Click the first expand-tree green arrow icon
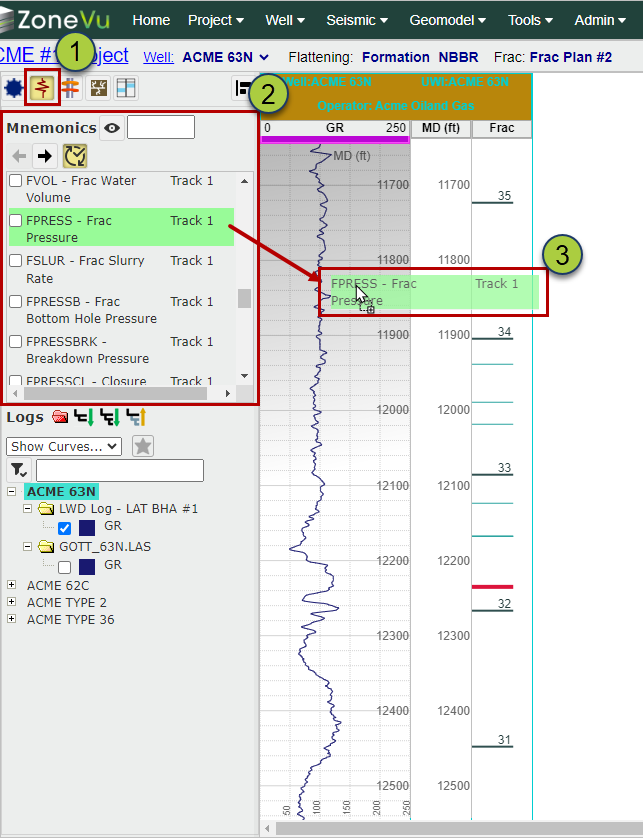The width and height of the screenshot is (643, 838). 84,417
